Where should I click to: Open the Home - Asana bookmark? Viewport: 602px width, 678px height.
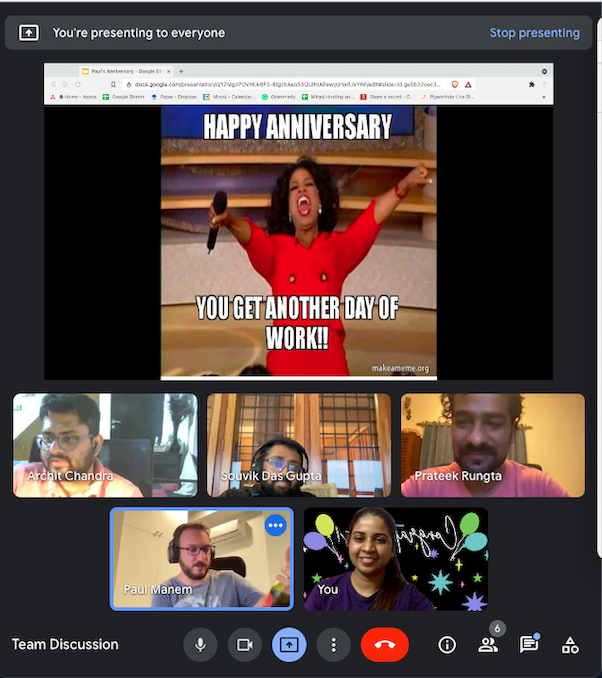pyautogui.click(x=73, y=97)
